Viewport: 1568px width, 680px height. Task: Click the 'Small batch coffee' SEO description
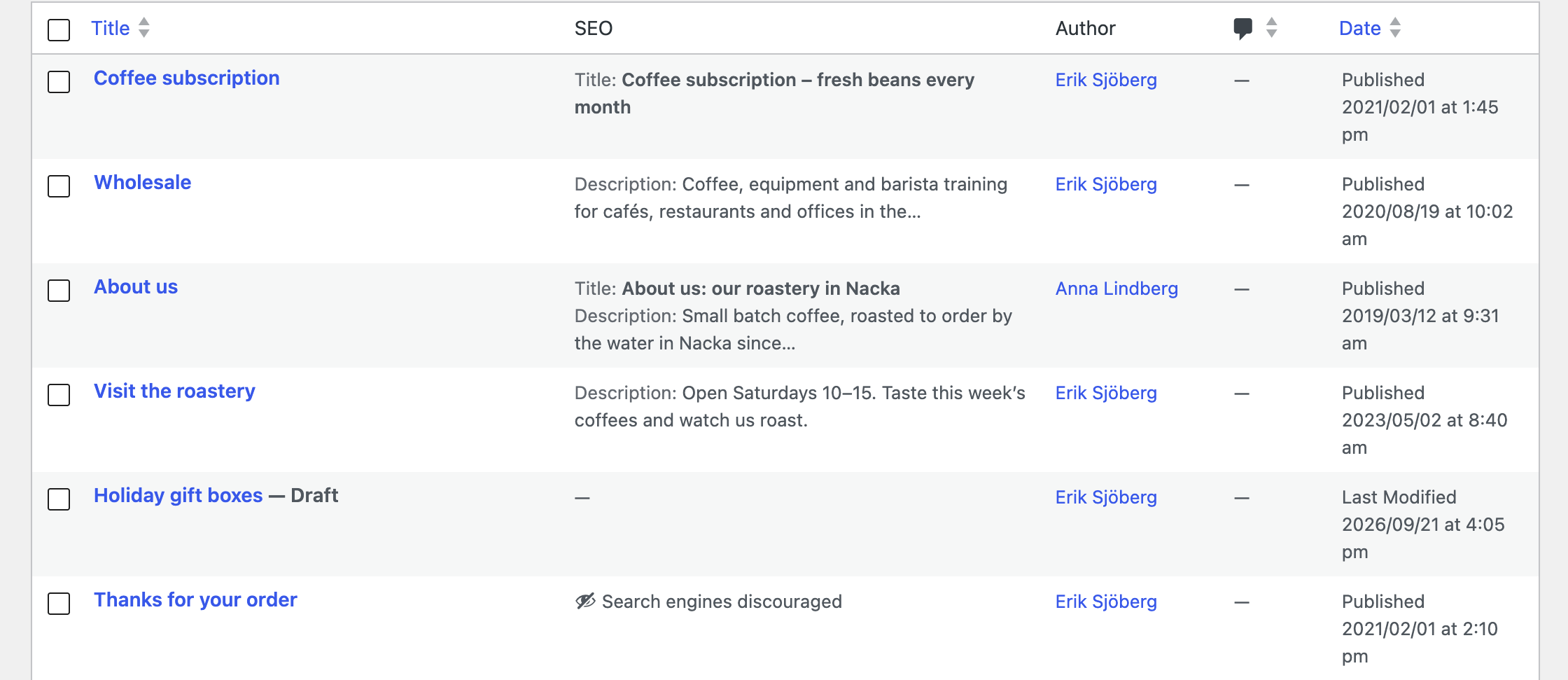793,329
